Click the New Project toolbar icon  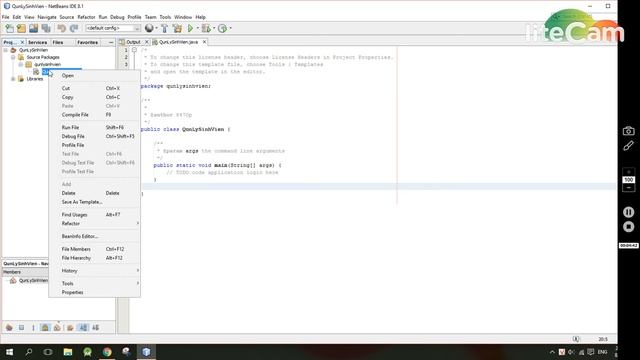tap(21, 28)
